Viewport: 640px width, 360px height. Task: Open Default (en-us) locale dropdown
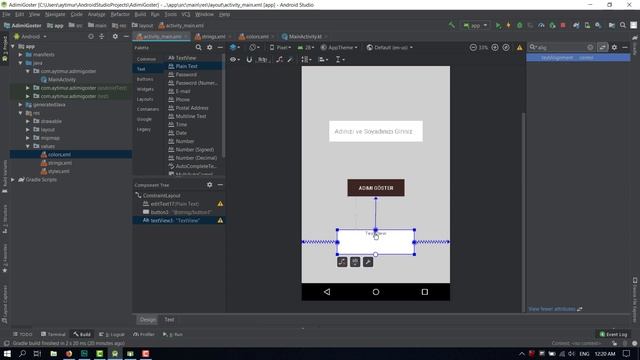[390, 47]
